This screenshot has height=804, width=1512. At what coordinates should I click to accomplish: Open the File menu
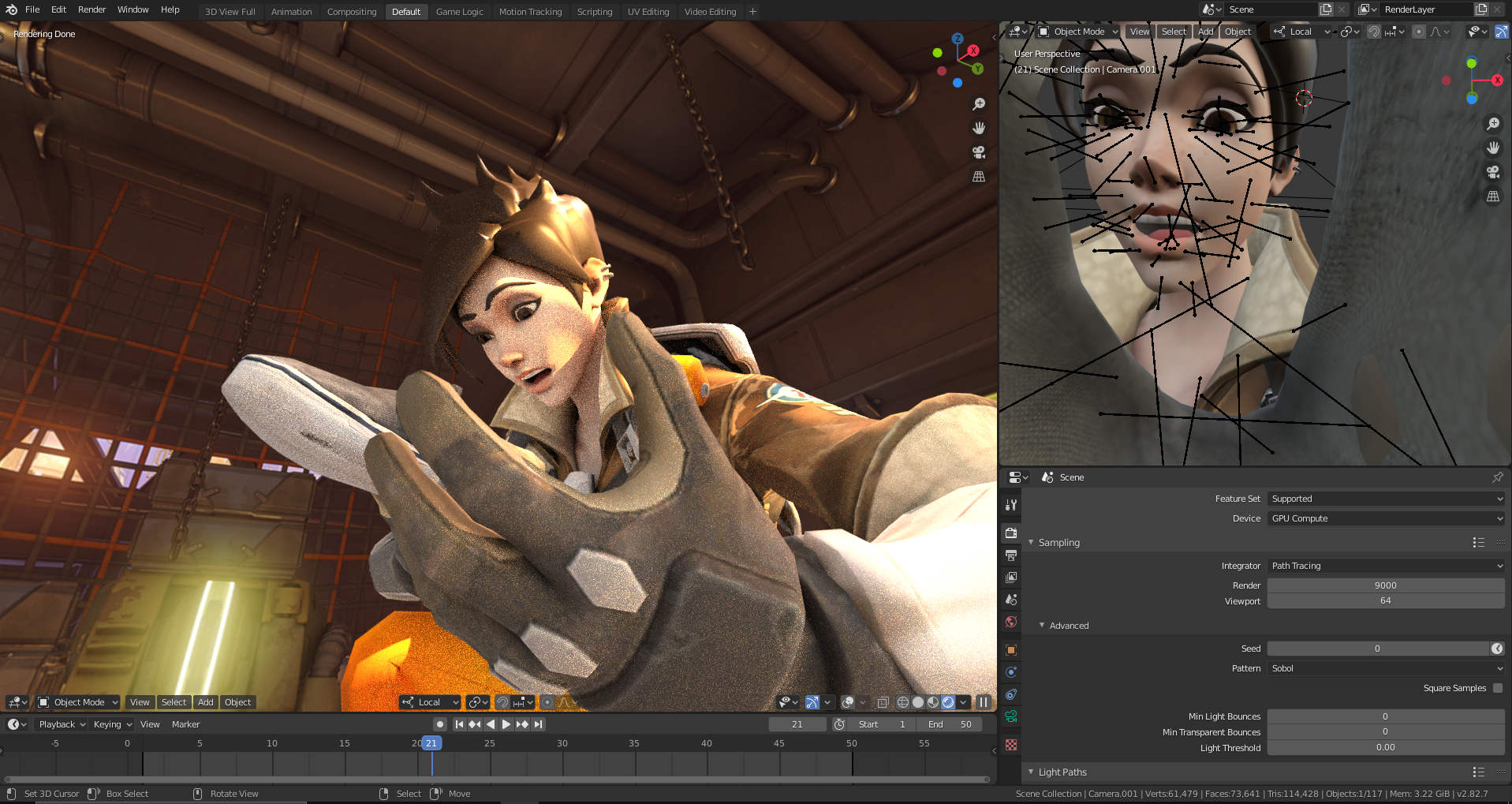click(32, 9)
